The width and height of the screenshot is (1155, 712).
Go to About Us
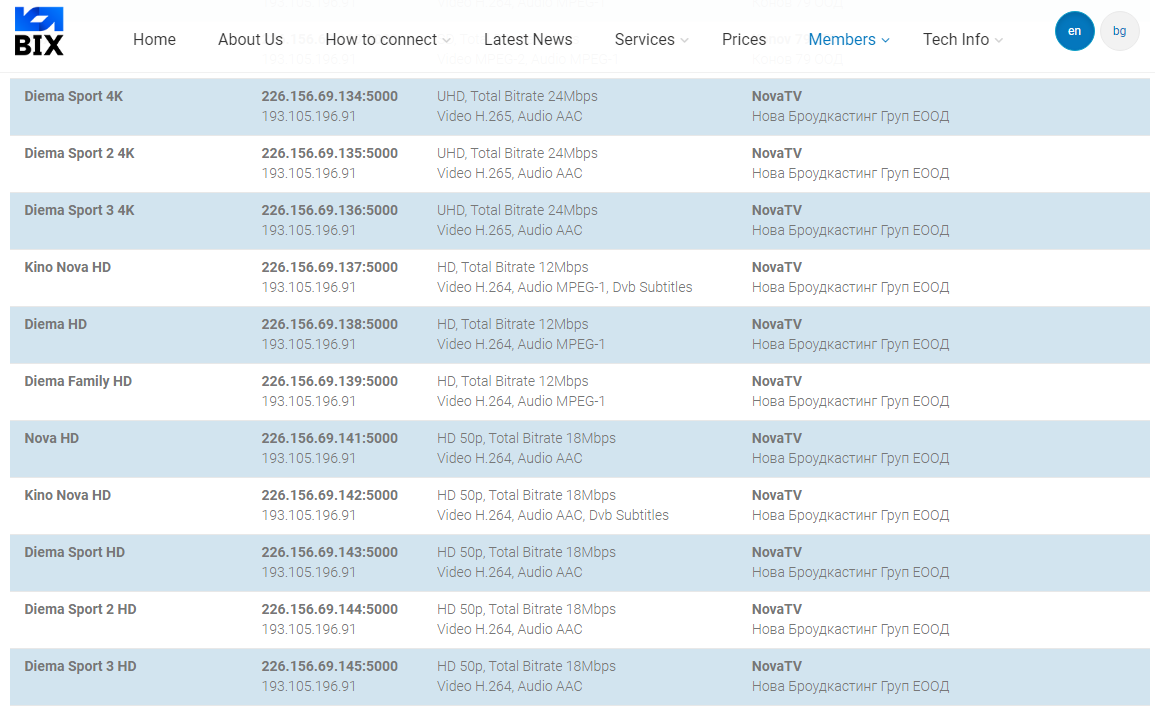tap(250, 40)
